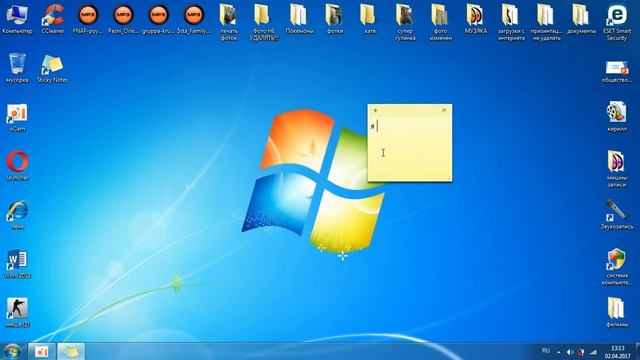Select the система компьюте... shield shortcut
Viewport: 640px width, 360px height.
617,267
